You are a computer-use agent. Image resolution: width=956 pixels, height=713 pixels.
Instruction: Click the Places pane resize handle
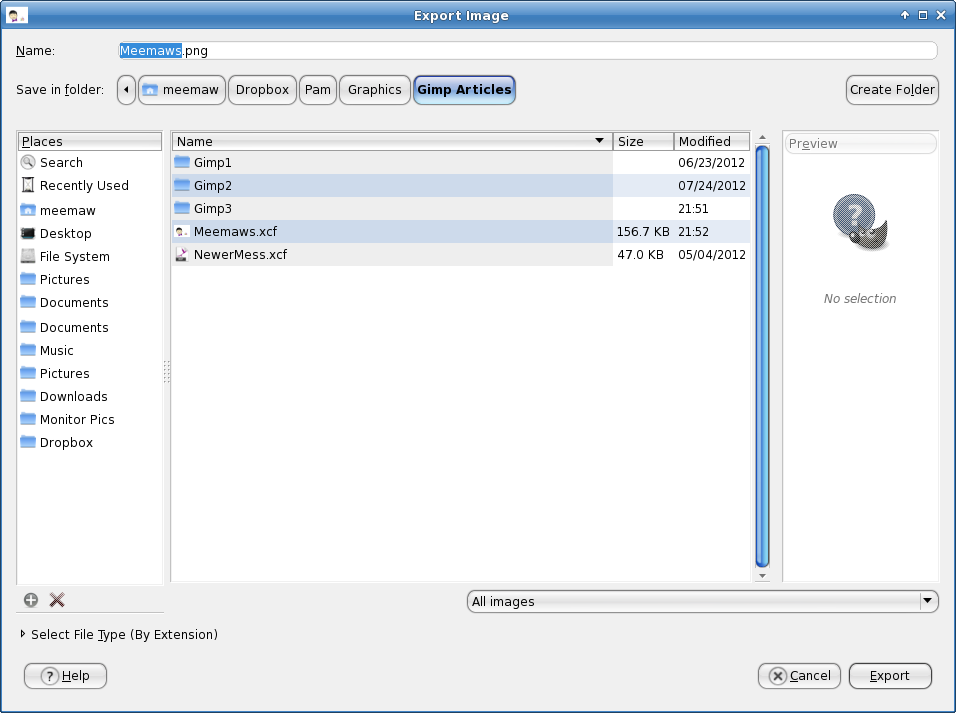point(166,371)
